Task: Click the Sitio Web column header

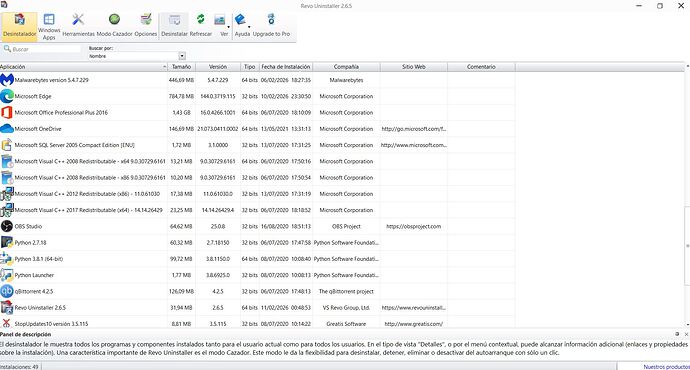Action: click(x=414, y=67)
